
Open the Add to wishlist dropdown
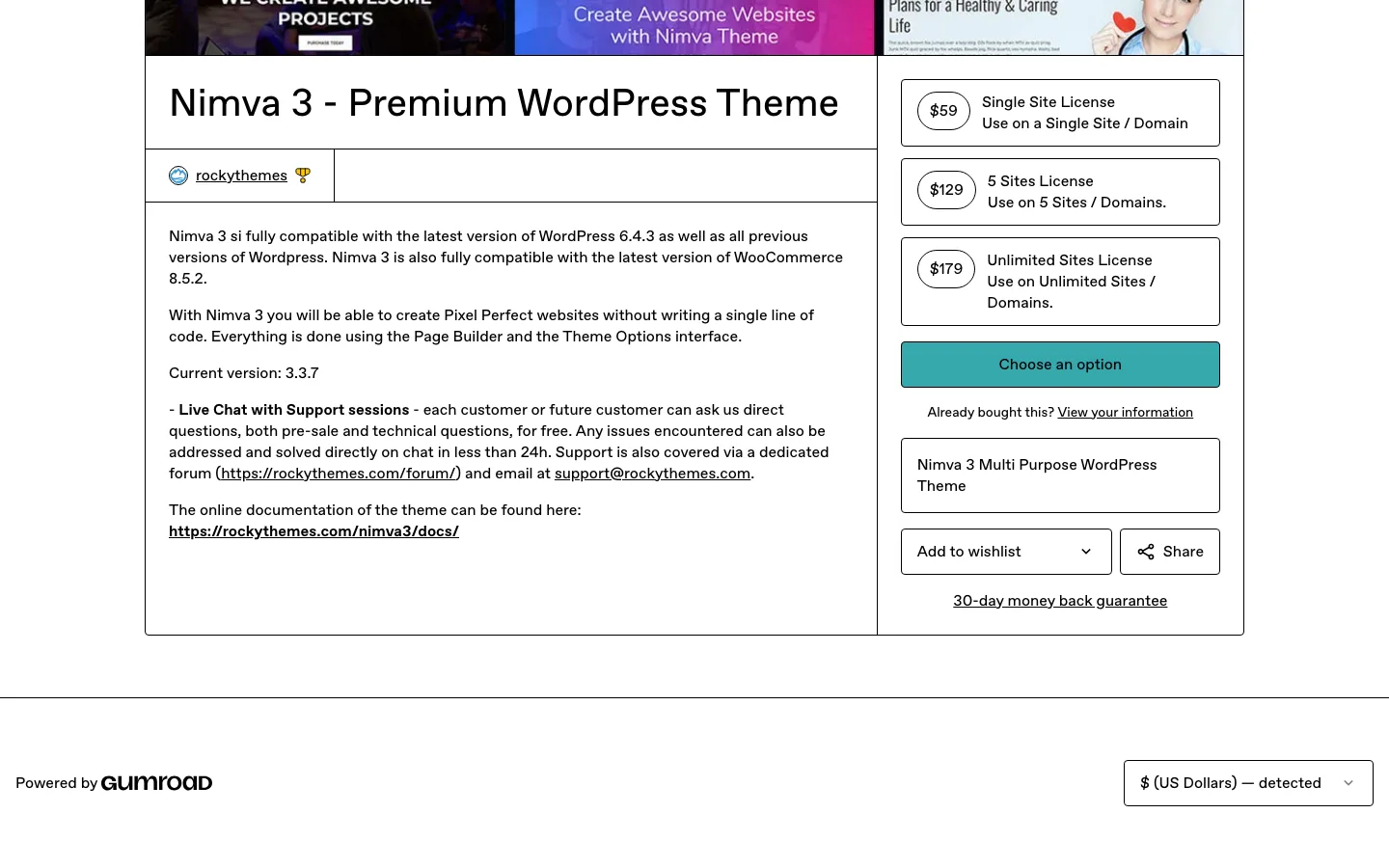pos(1006,552)
